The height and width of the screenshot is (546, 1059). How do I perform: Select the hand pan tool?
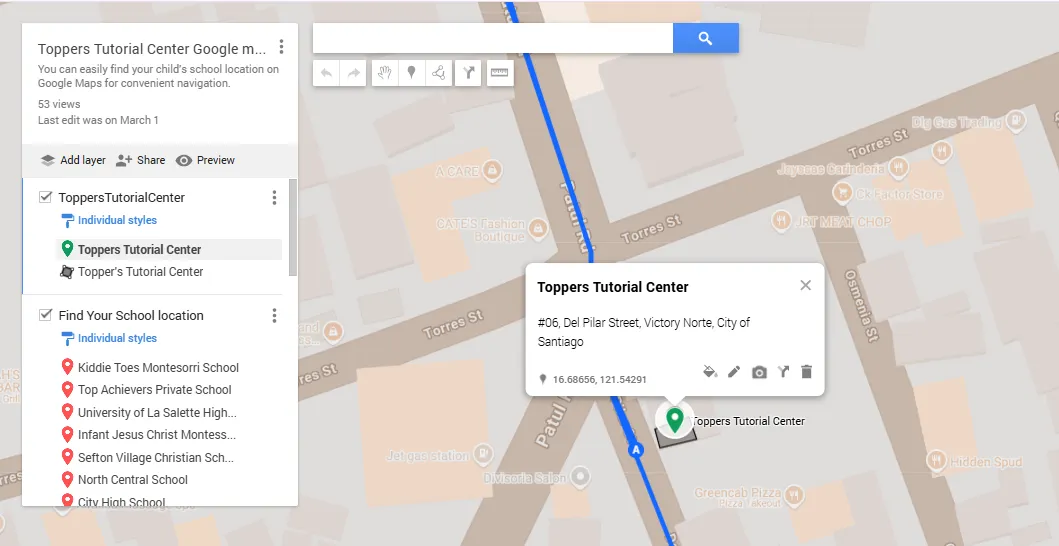[x=384, y=73]
